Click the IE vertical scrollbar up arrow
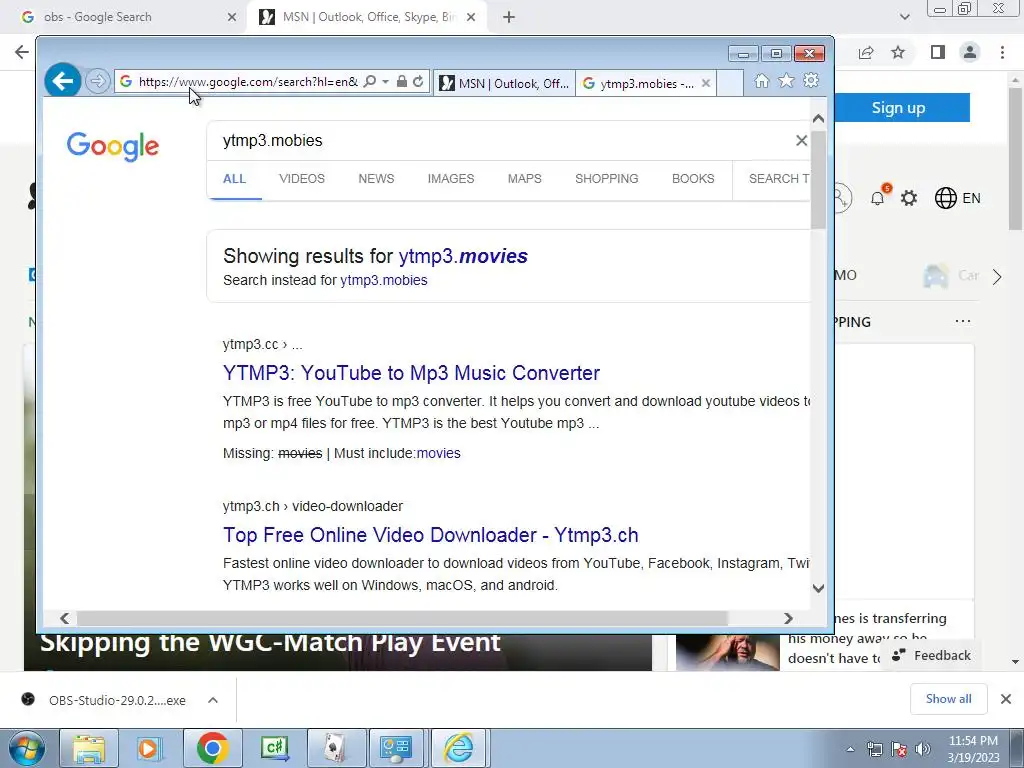 [818, 119]
